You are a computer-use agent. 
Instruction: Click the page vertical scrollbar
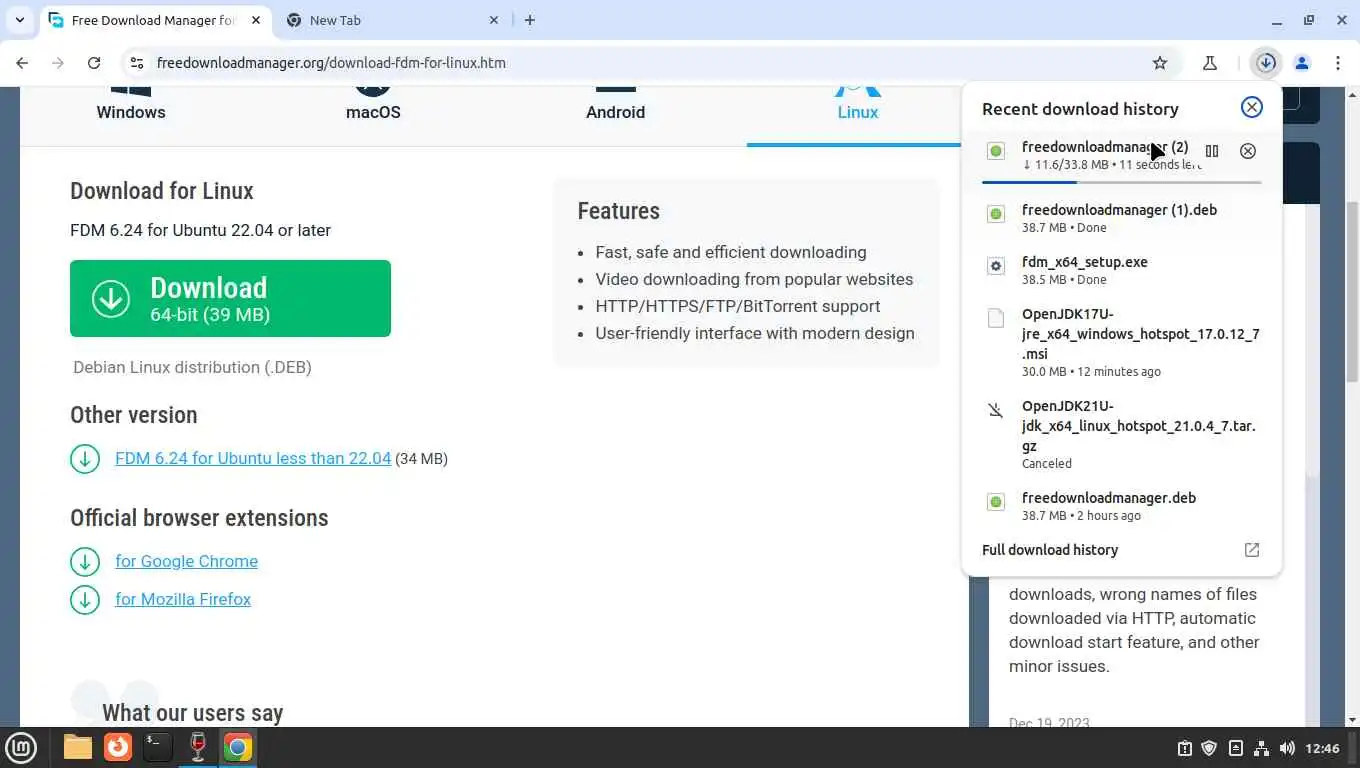click(x=1352, y=290)
